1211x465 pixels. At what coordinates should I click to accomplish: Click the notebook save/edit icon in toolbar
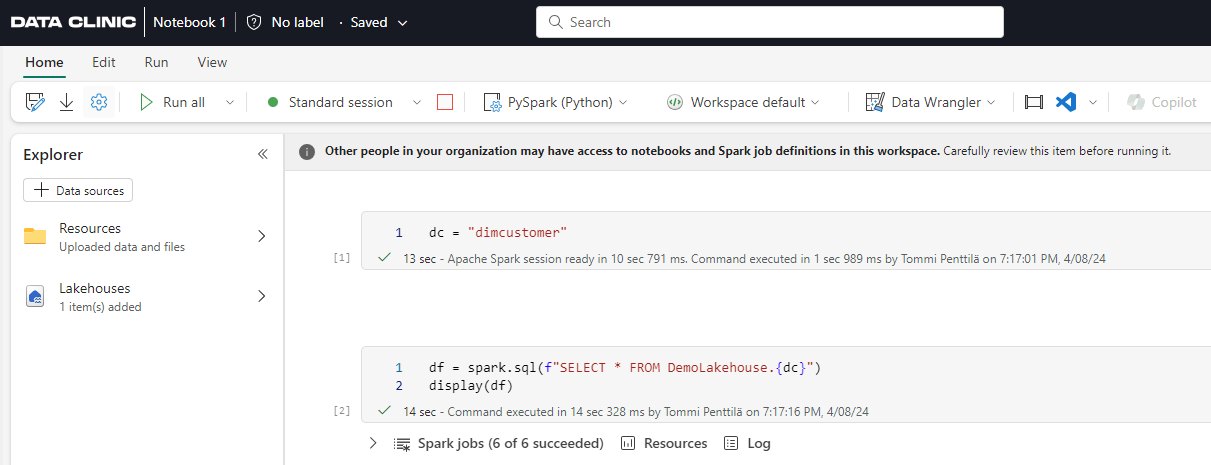click(x=36, y=102)
